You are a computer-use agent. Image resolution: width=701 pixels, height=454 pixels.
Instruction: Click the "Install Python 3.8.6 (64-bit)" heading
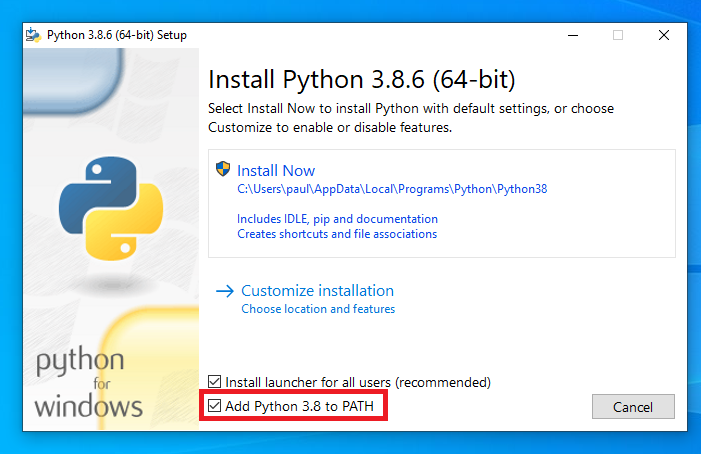(361, 79)
